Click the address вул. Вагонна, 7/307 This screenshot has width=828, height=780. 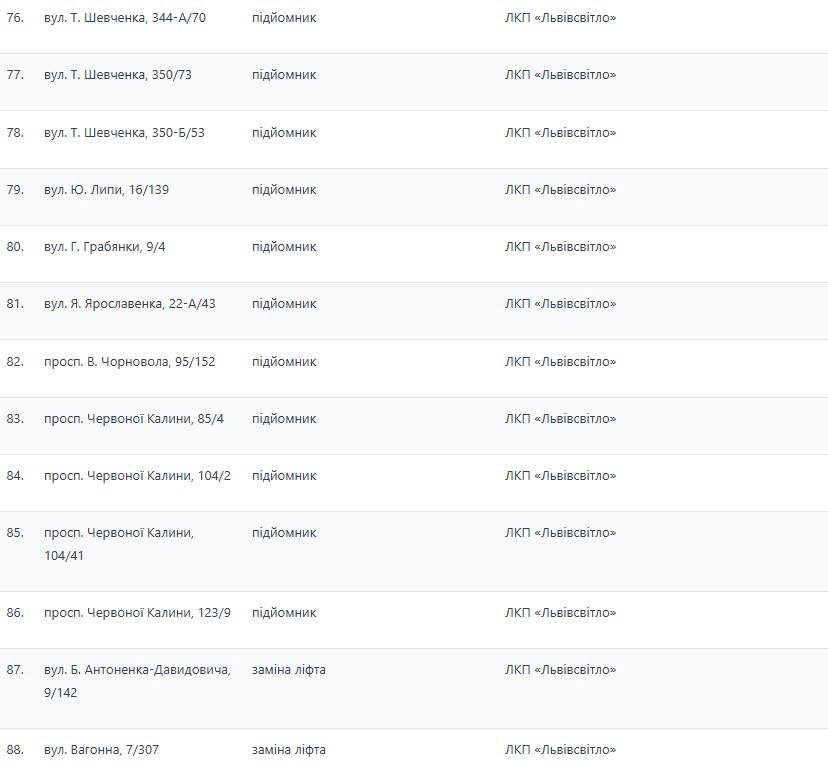(x=102, y=750)
